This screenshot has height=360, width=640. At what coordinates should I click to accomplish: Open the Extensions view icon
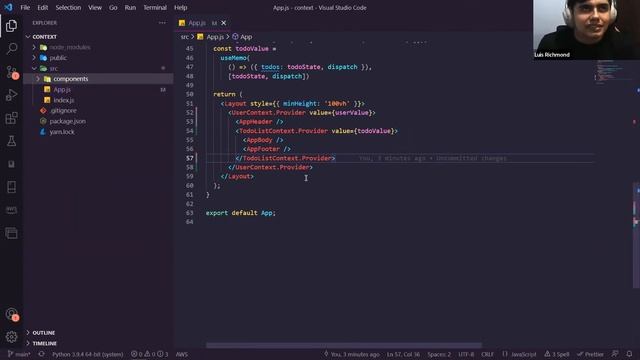(x=11, y=118)
